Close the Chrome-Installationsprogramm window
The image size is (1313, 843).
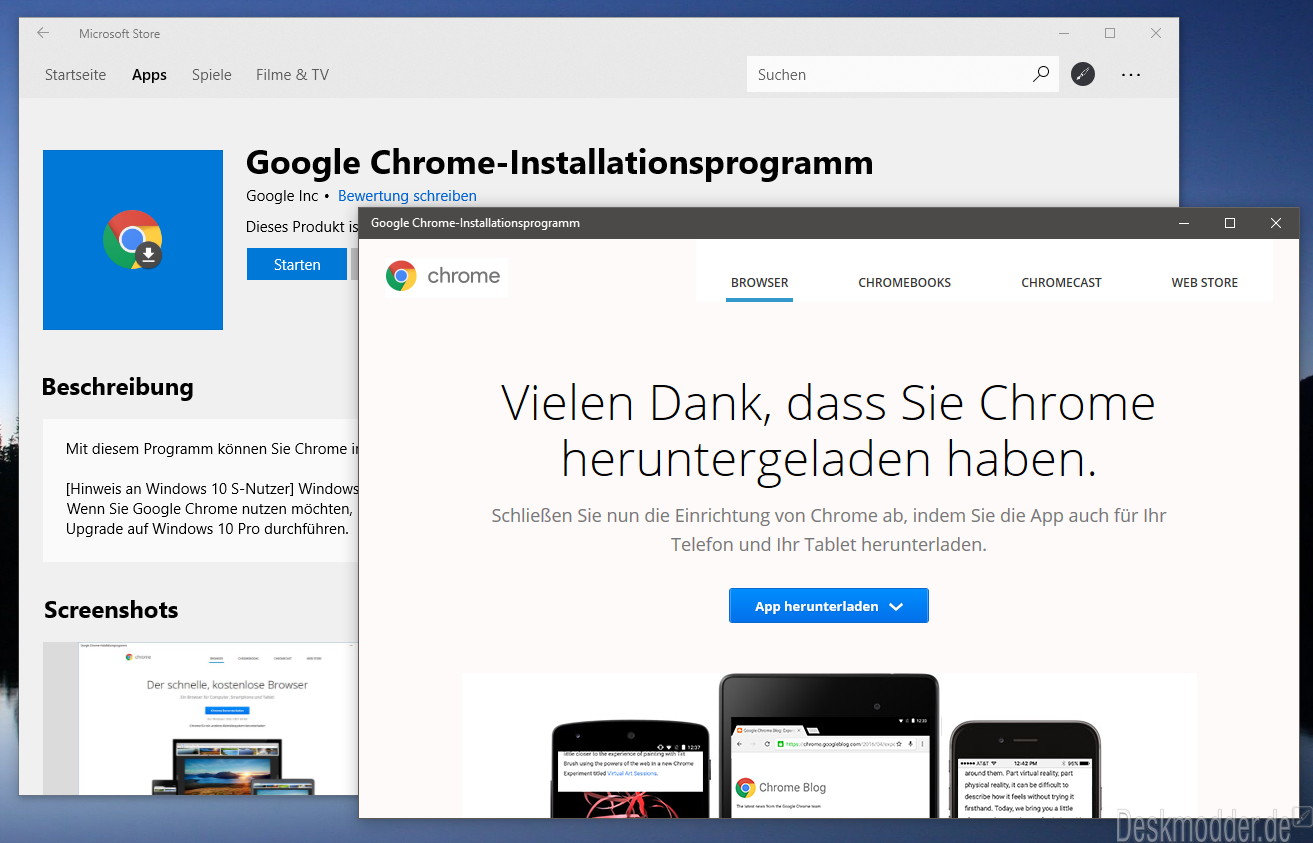[x=1276, y=223]
